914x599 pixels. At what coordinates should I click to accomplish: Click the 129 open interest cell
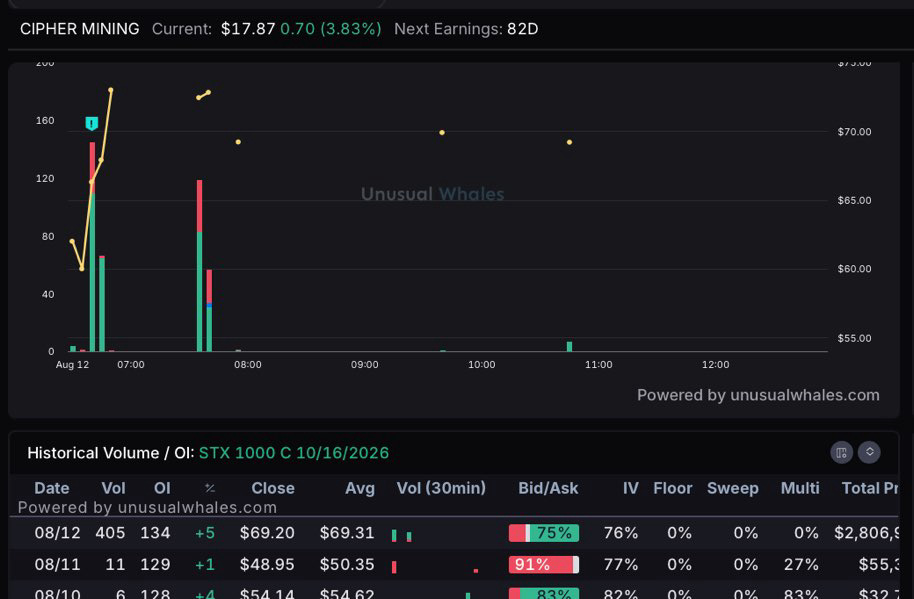pos(155,564)
